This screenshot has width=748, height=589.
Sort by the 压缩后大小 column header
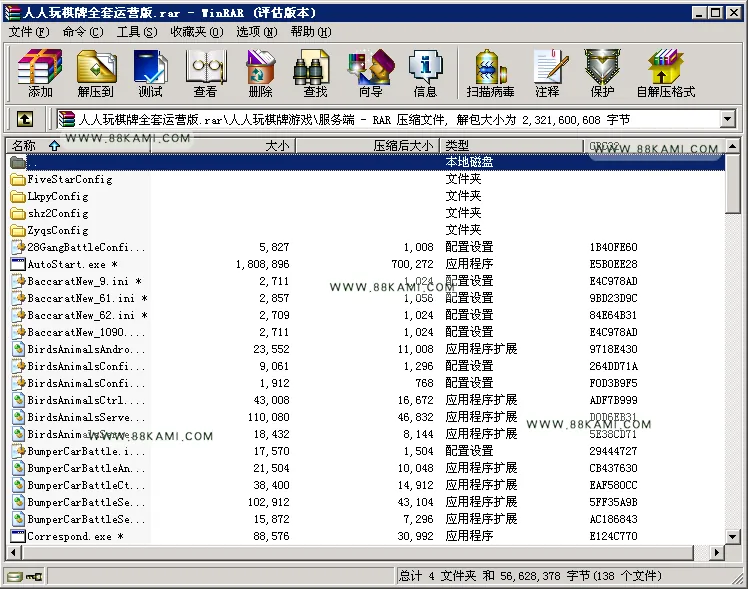tap(367, 145)
